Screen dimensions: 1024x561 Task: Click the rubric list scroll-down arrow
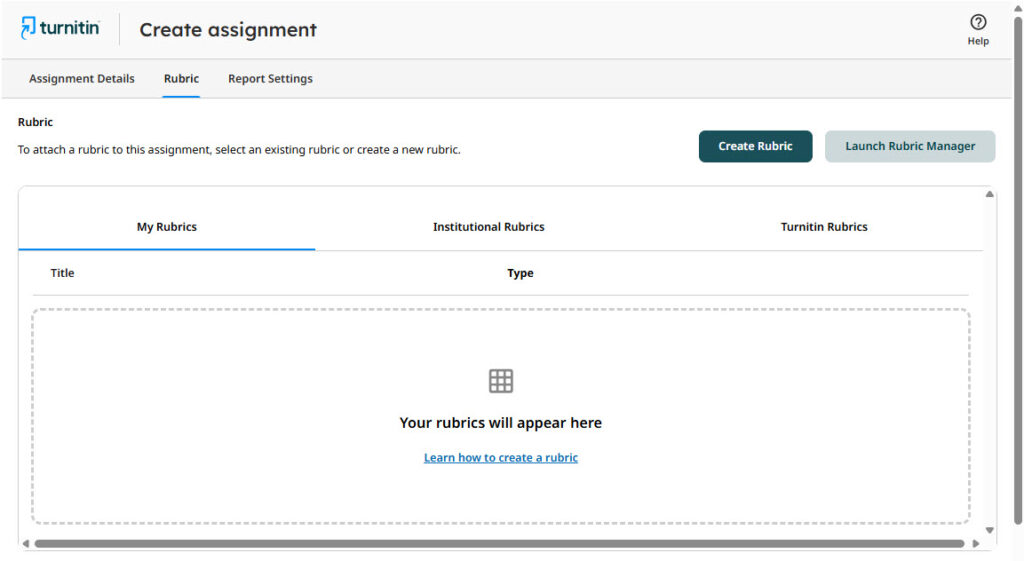point(990,530)
